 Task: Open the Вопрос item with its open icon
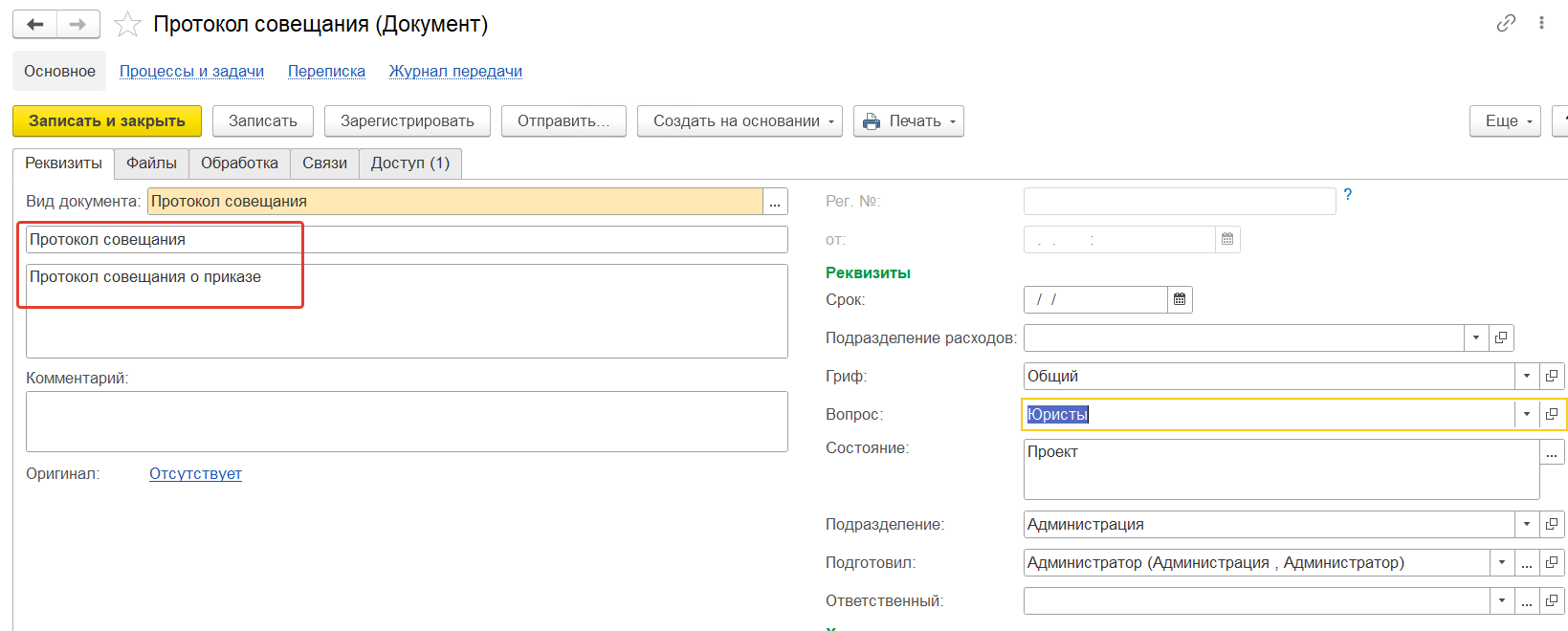(1552, 415)
